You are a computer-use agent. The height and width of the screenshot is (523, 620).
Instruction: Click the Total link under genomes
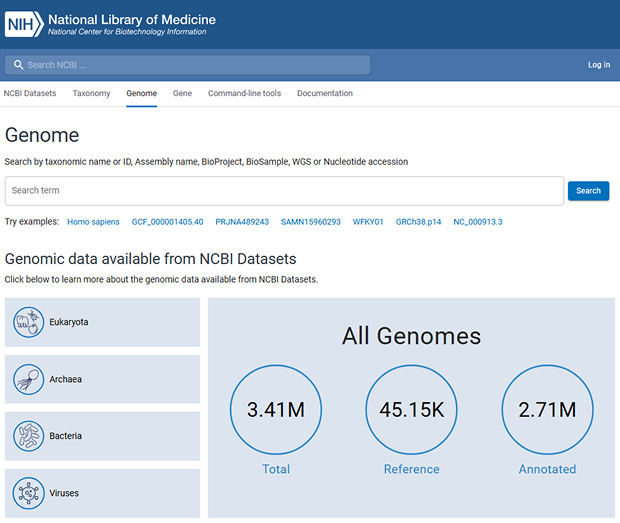click(276, 469)
